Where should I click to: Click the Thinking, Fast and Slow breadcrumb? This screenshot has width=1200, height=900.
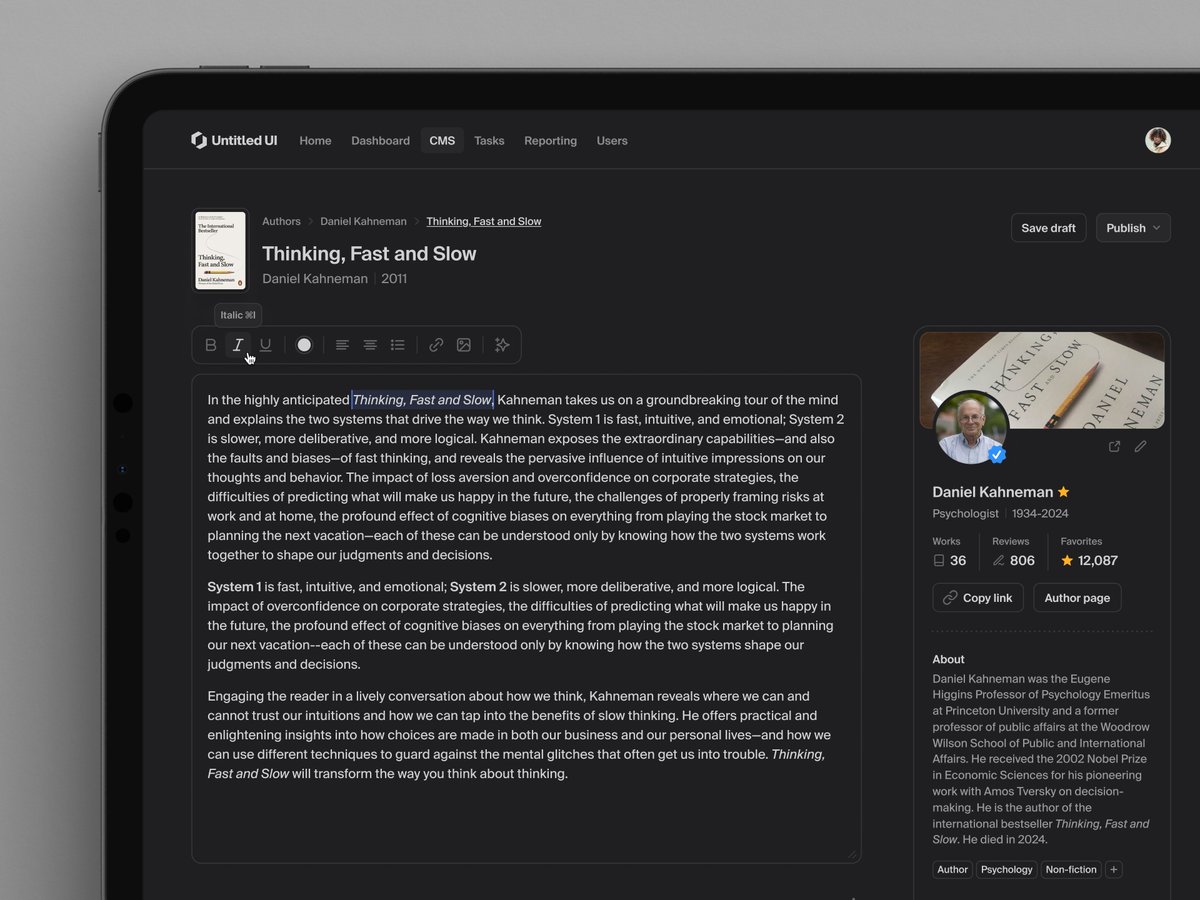pos(484,222)
